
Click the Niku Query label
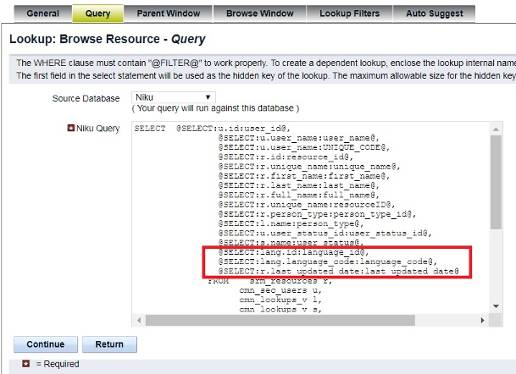(x=98, y=128)
